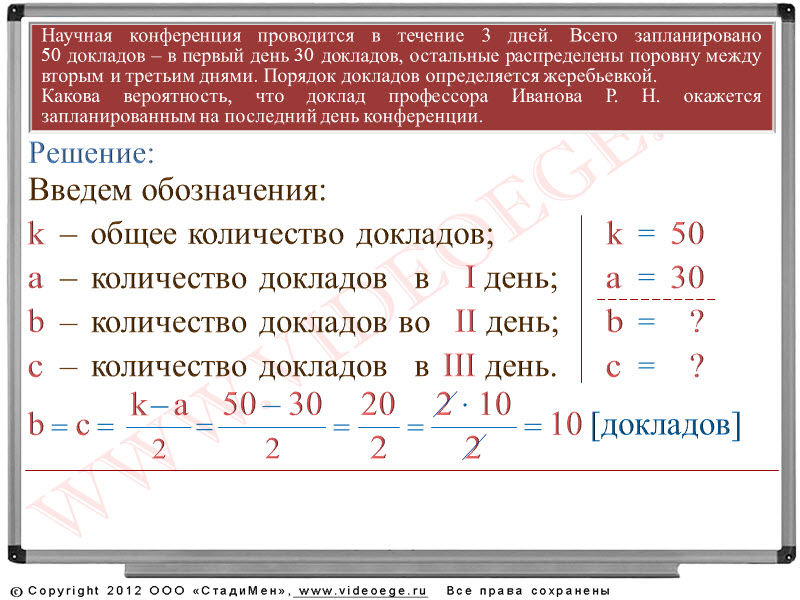Click the unknown "c = ?"
This screenshot has height=600, width=800.
tap(656, 366)
